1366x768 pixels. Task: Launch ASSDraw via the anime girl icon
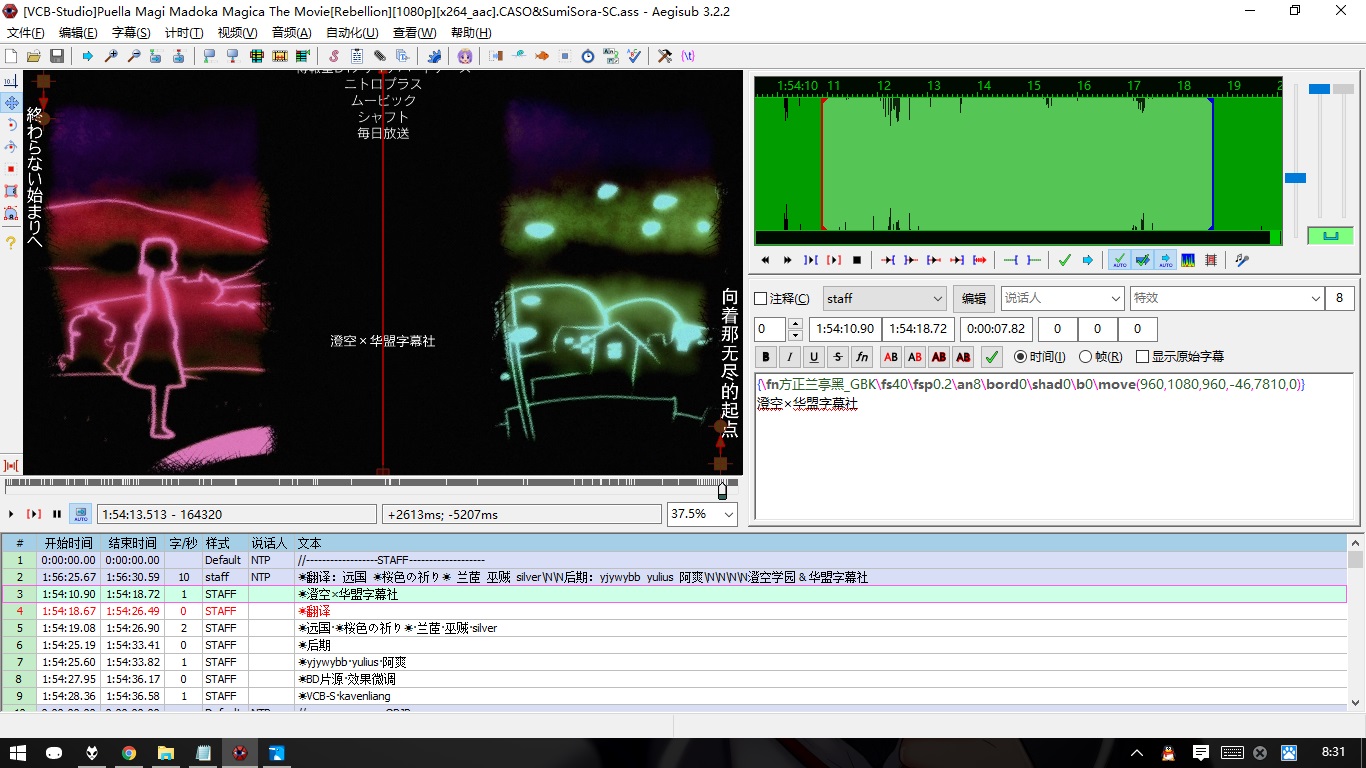pyautogui.click(x=464, y=56)
